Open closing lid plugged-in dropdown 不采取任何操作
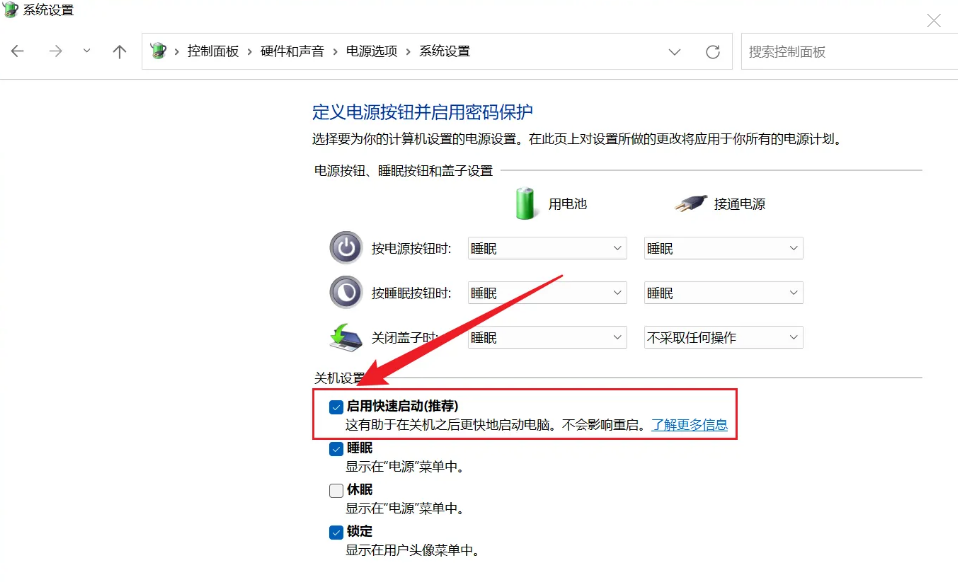The image size is (958, 582). 723,338
